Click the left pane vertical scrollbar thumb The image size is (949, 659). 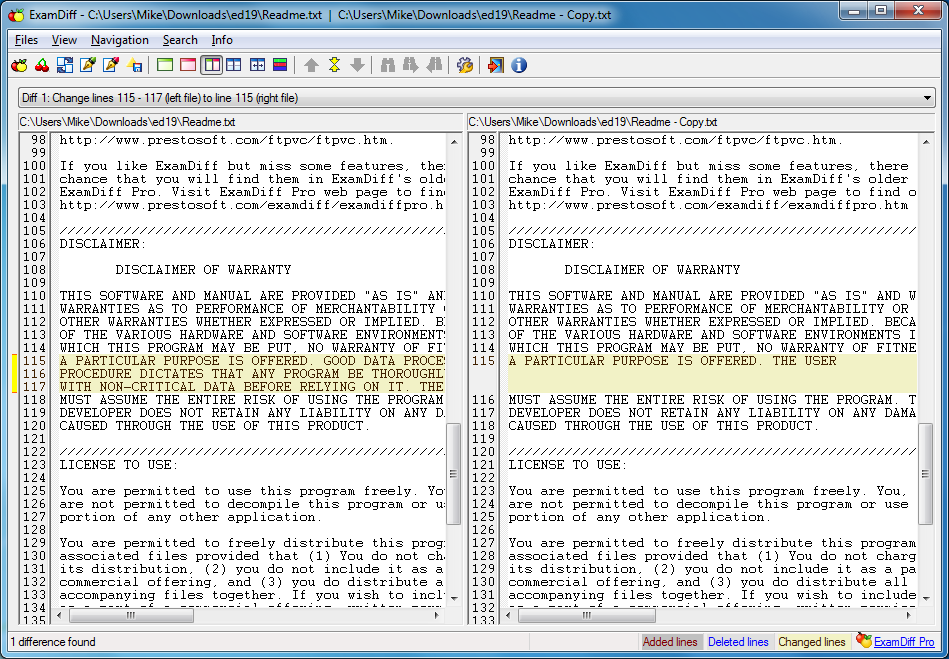tap(454, 474)
